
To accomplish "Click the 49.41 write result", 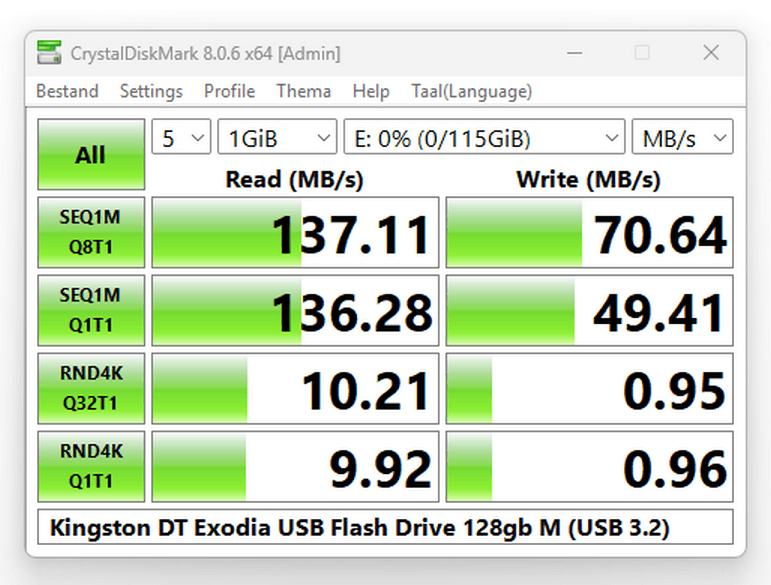I will [590, 311].
